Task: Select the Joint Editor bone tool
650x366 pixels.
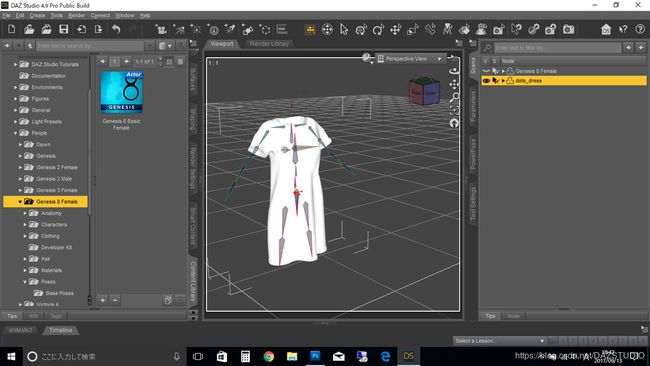Action: coord(430,29)
